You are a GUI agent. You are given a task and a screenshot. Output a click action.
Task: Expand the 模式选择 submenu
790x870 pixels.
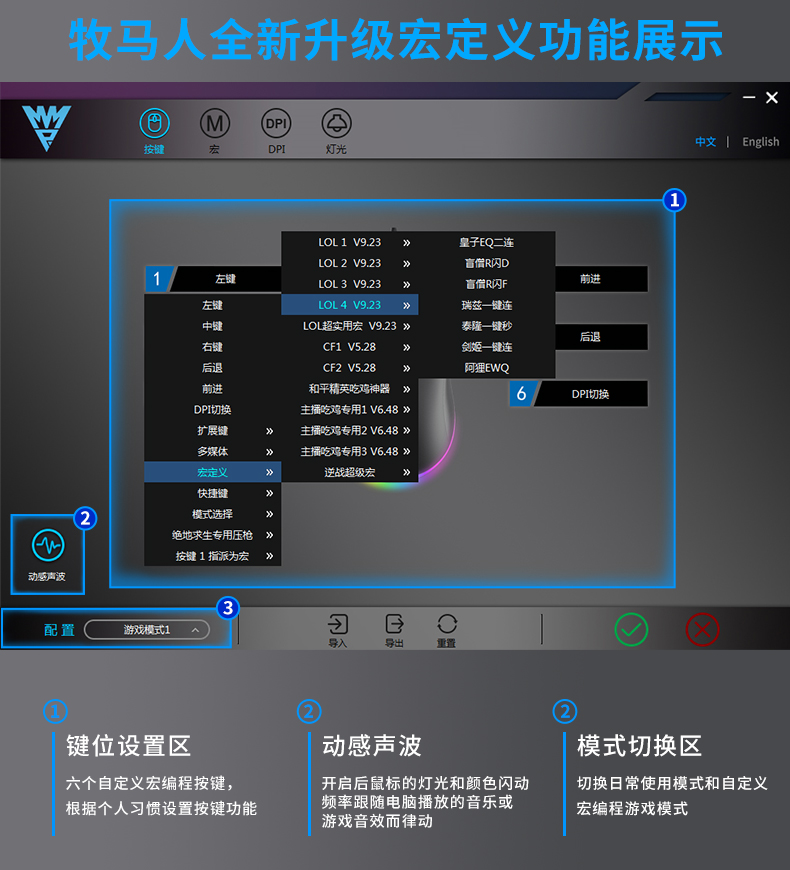(212, 514)
